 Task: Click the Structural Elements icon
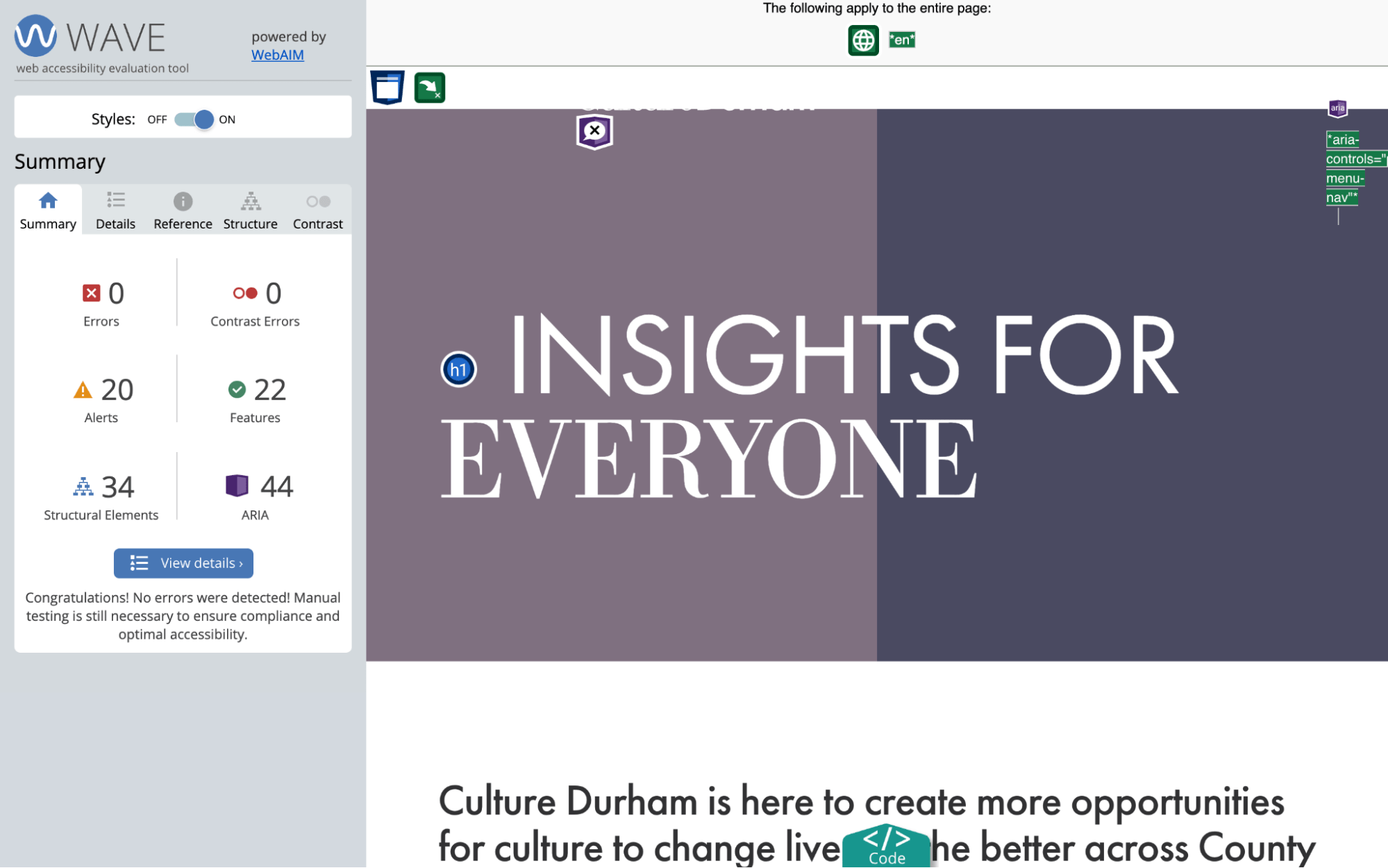[83, 487]
